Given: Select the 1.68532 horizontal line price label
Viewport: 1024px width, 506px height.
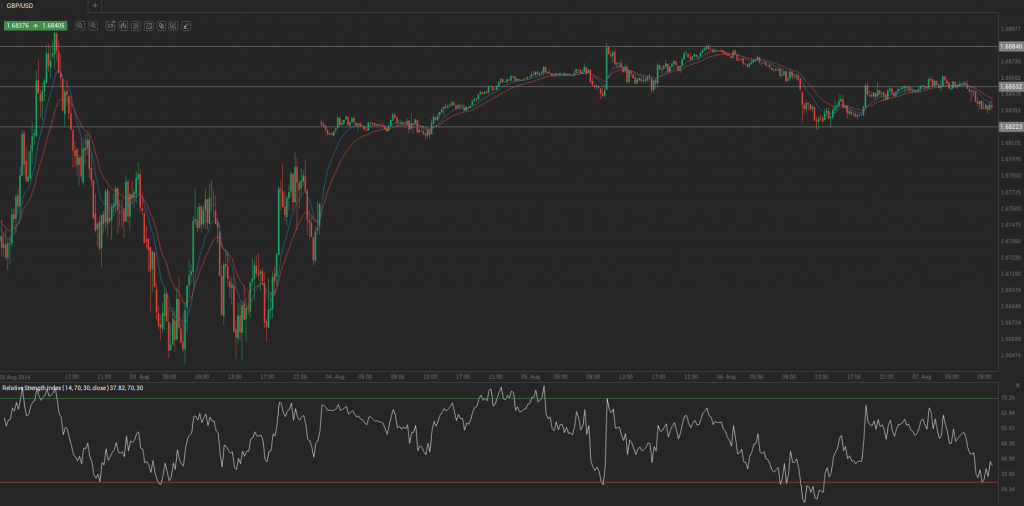Looking at the screenshot, I should [x=1011, y=86].
